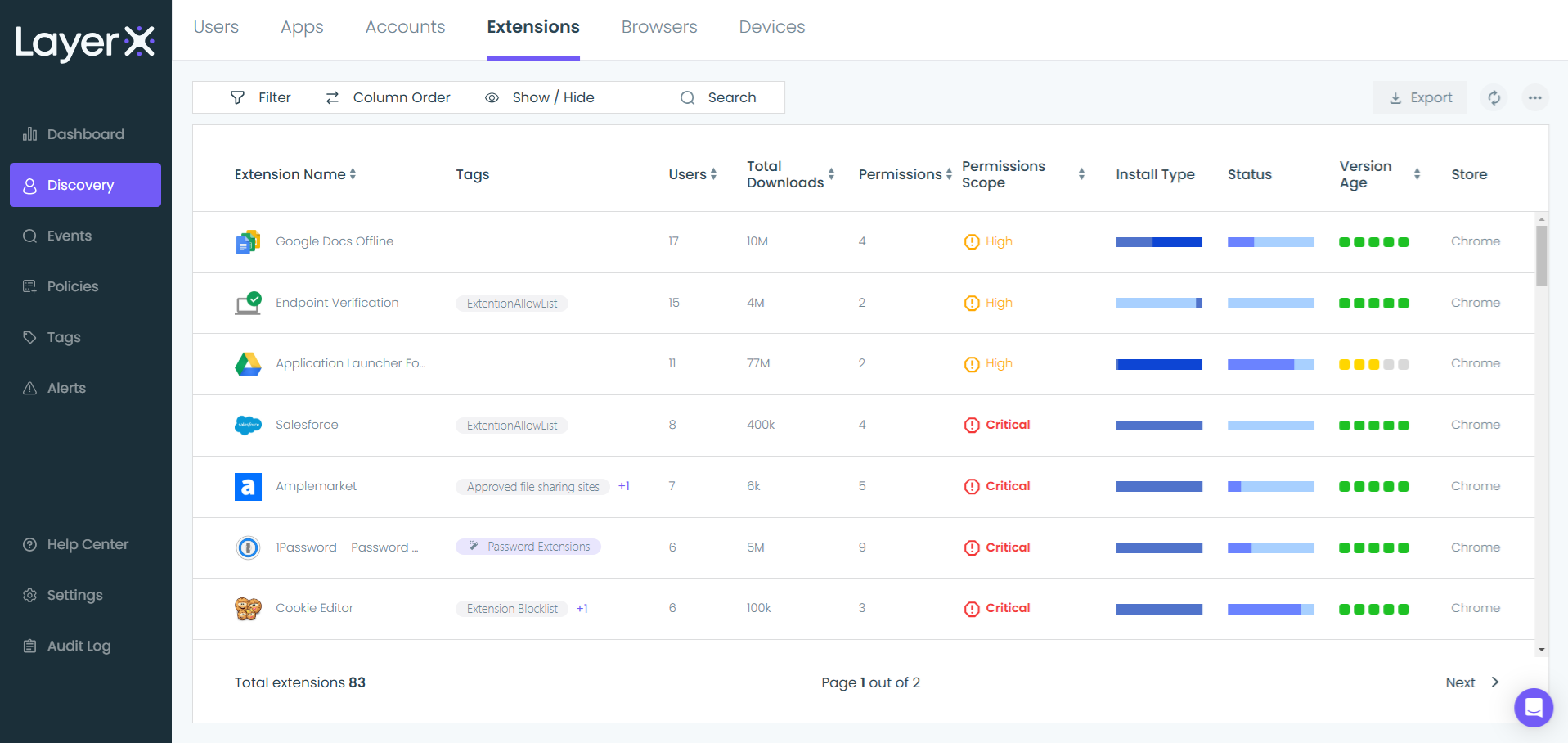Viewport: 1568px width, 743px height.
Task: Click the Install Type bar for Endpoint Verification
Action: pyautogui.click(x=1159, y=304)
